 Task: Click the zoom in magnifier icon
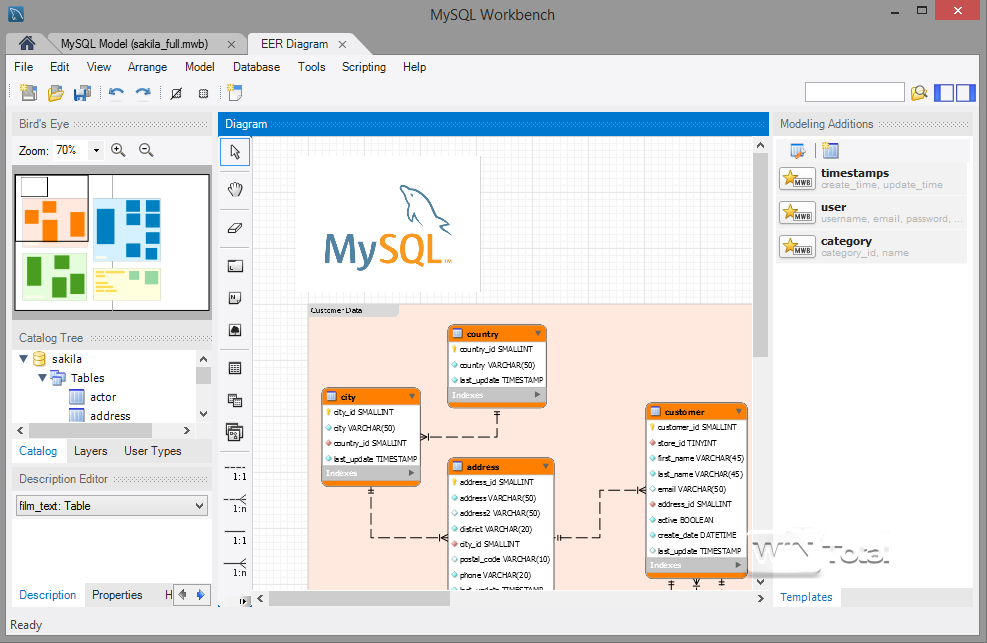coord(119,150)
